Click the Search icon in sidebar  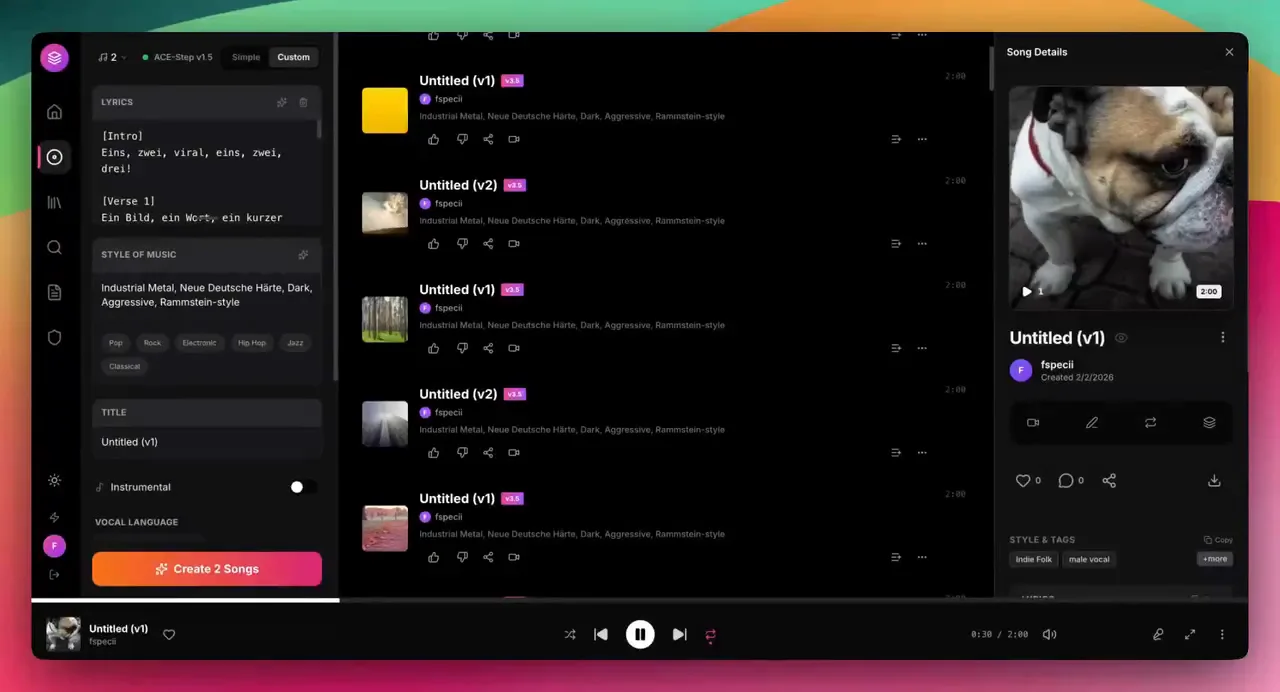(x=55, y=247)
